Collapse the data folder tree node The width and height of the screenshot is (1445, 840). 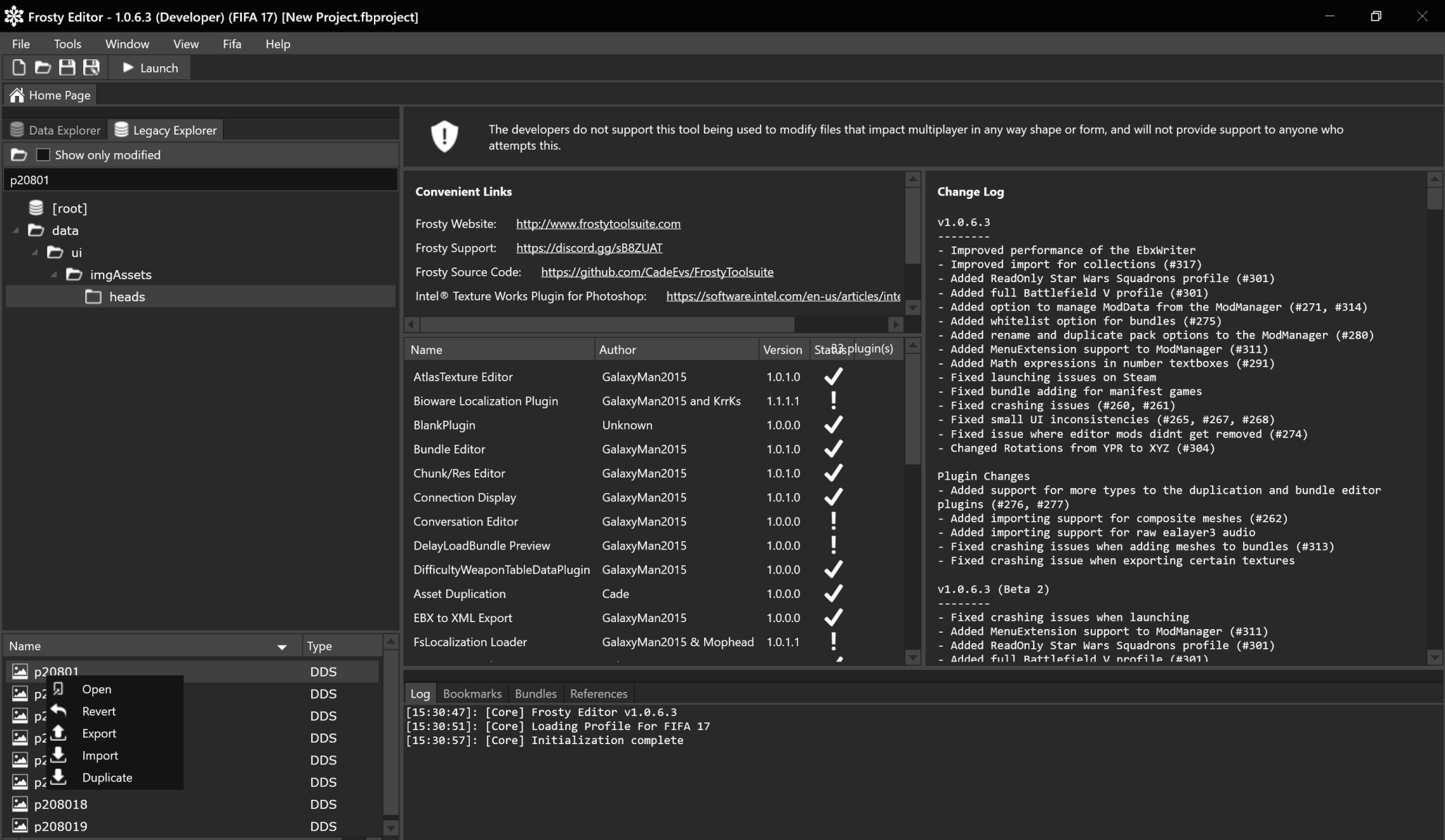pos(16,231)
